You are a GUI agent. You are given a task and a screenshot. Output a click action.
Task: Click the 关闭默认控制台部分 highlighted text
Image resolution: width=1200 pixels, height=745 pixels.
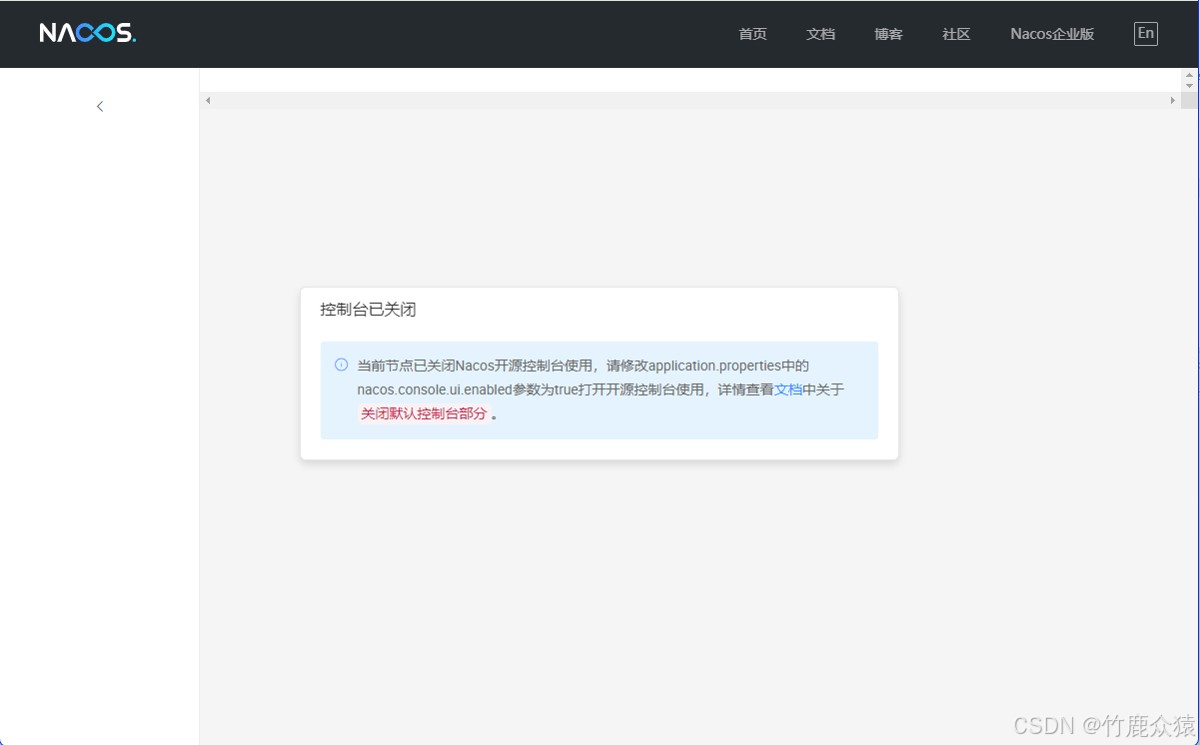coord(424,413)
